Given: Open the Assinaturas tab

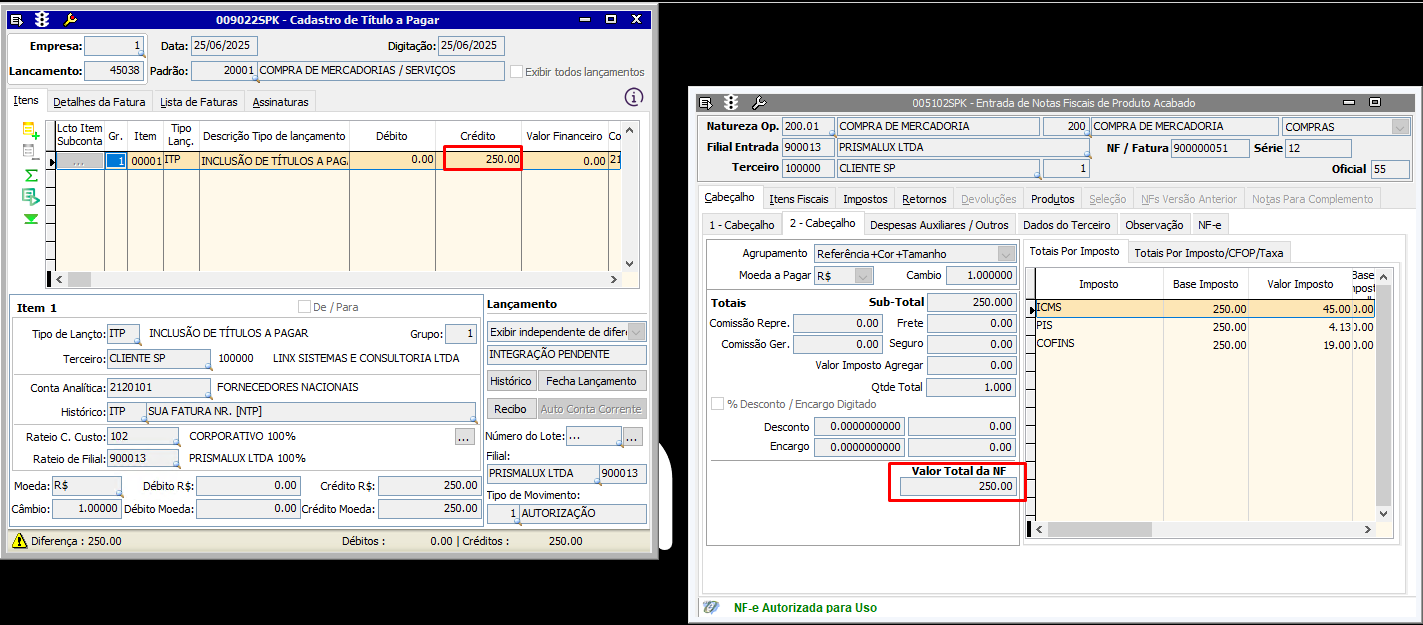Looking at the screenshot, I should pos(281,102).
